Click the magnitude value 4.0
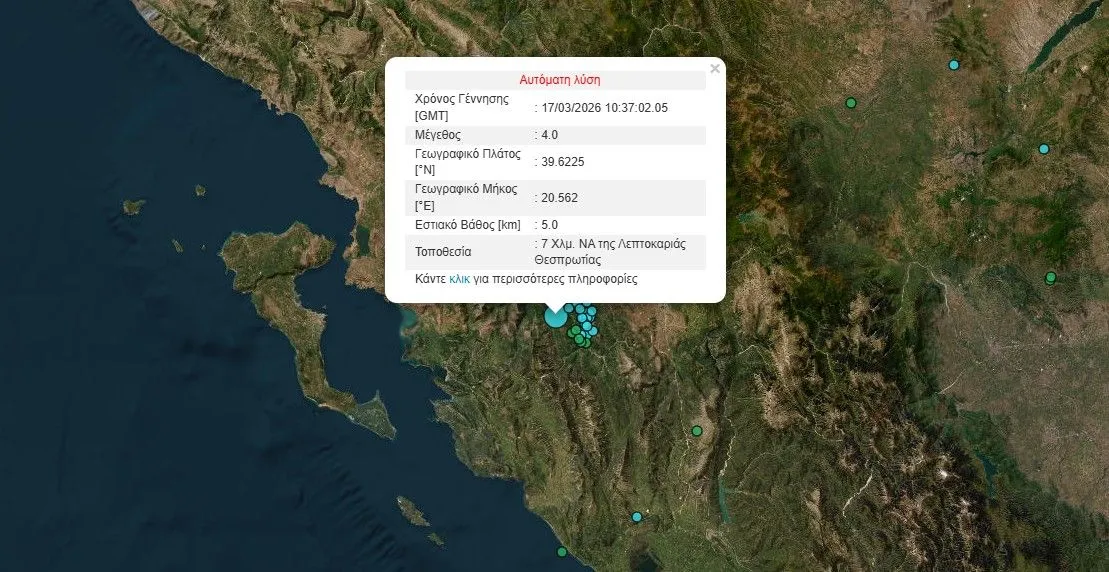This screenshot has width=1109, height=572. [x=551, y=135]
